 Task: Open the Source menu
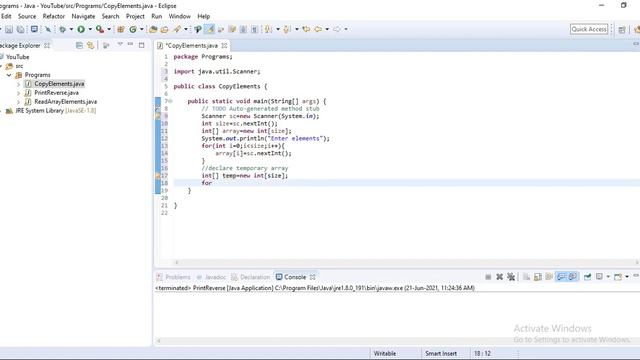27,16
